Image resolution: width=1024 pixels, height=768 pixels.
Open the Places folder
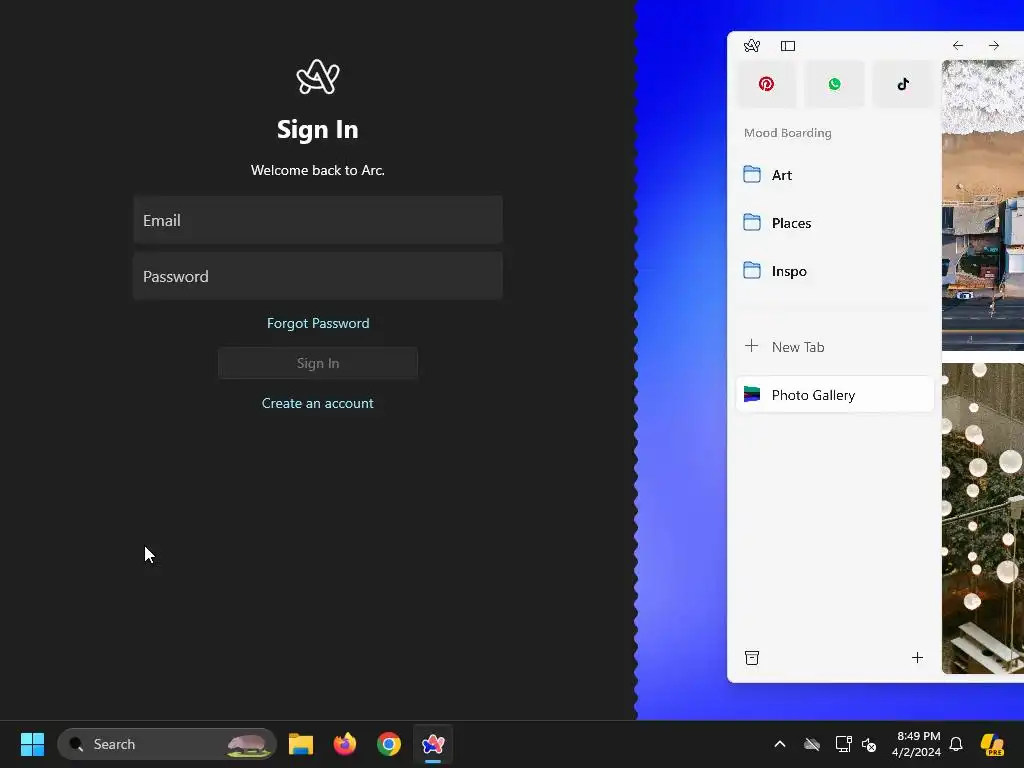(835, 223)
